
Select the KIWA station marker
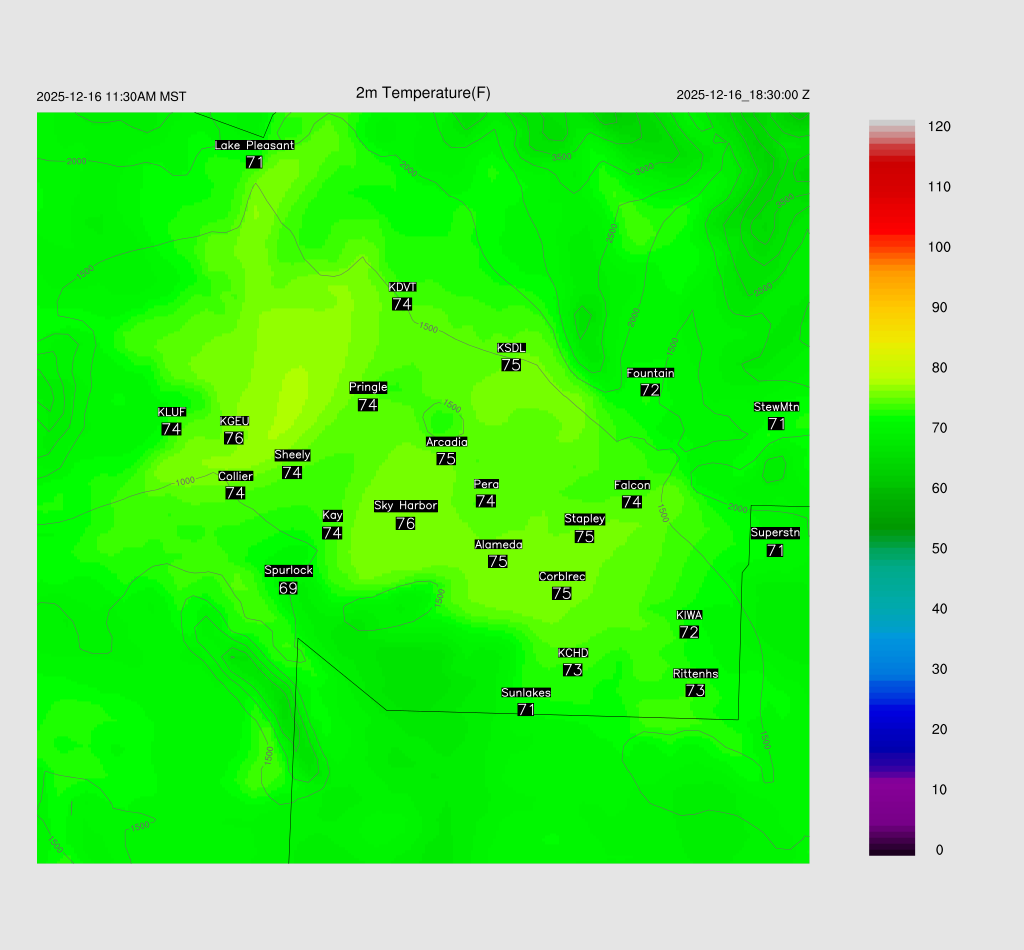tap(689, 624)
